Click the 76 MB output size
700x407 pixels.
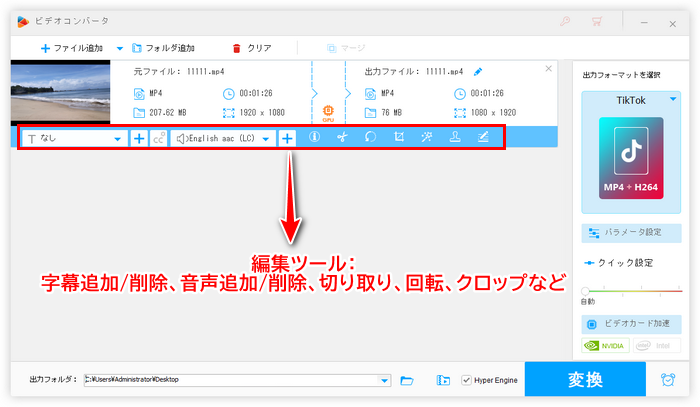[392, 112]
